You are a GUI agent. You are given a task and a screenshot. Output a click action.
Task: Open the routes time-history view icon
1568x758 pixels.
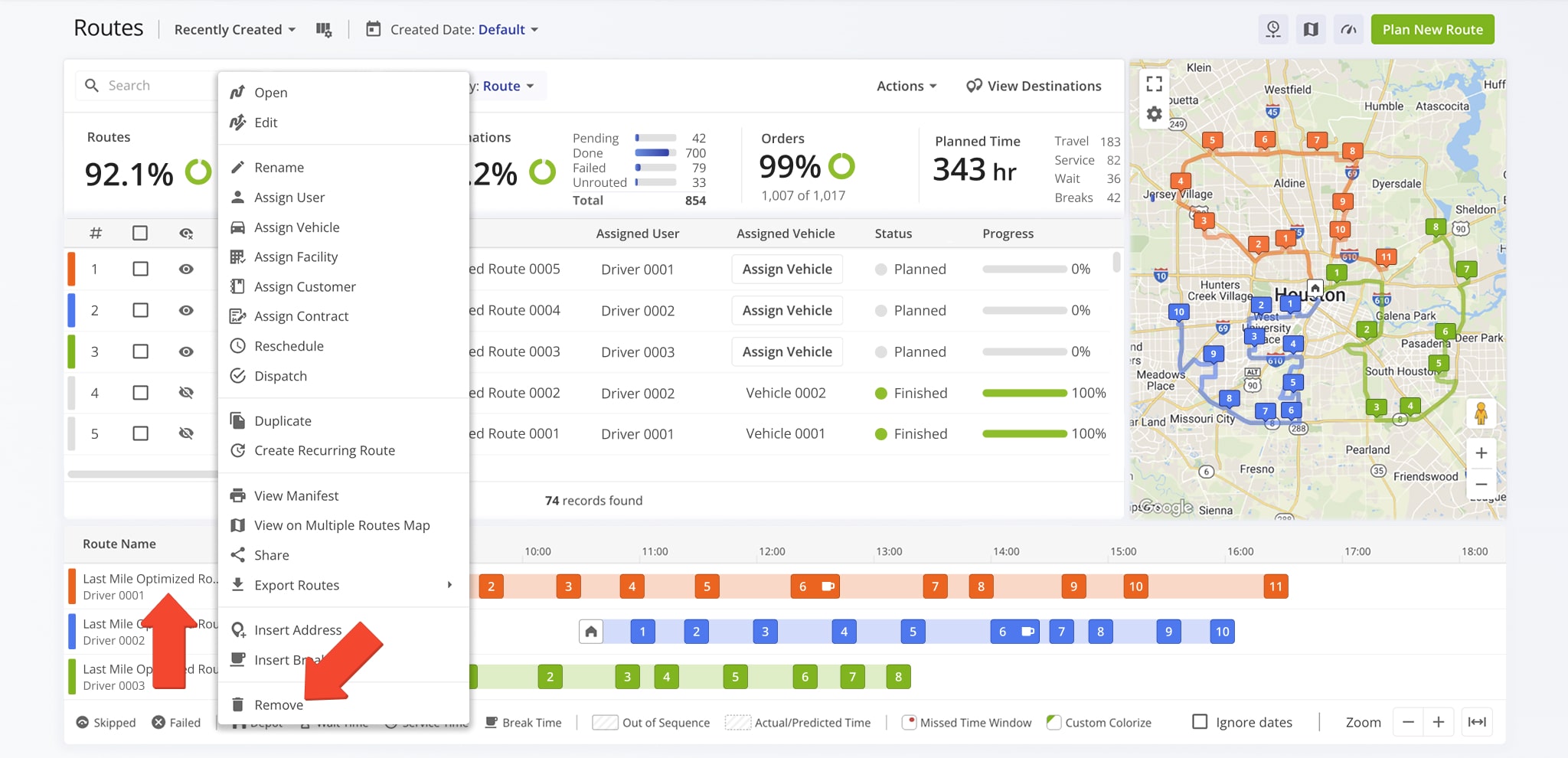point(1273,29)
